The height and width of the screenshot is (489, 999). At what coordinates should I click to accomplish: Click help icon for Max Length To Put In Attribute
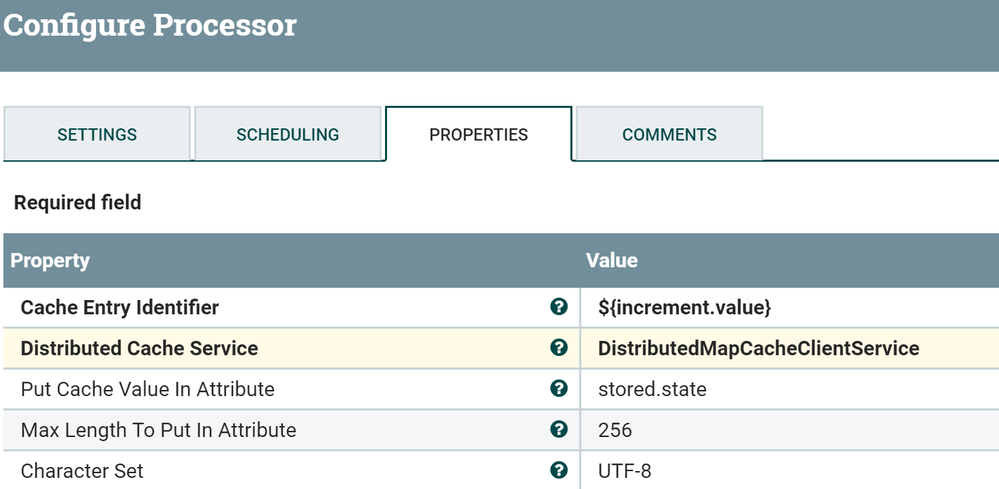coord(559,430)
